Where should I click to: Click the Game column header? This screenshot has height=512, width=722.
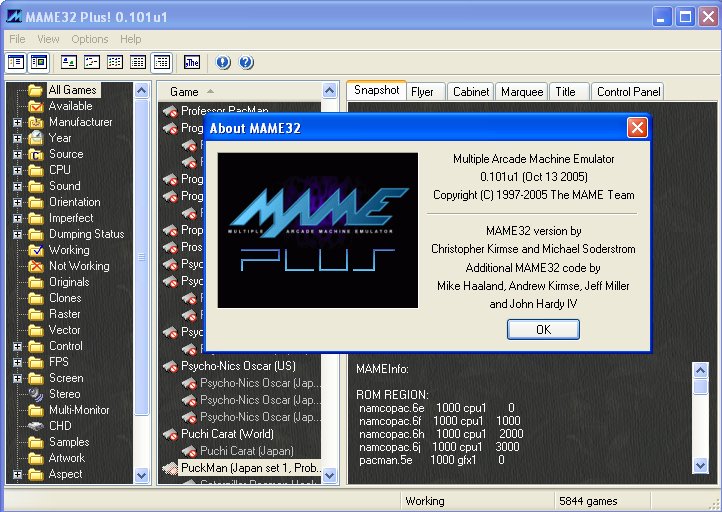239,92
